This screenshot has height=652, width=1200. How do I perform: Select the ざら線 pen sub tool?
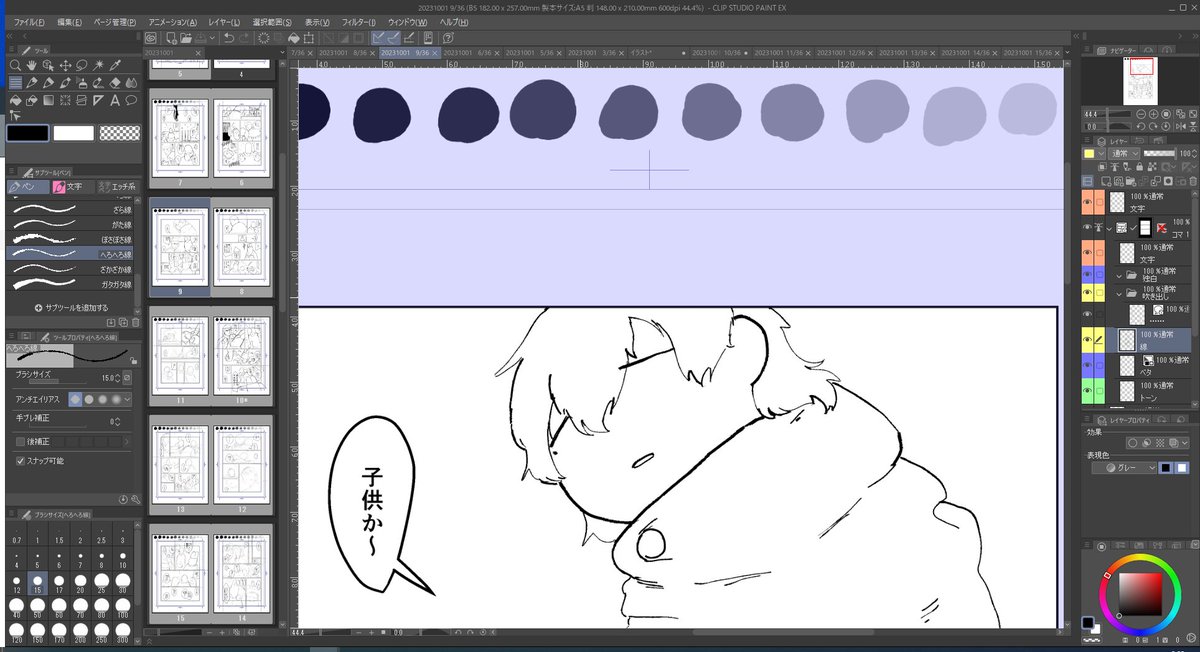[68, 209]
